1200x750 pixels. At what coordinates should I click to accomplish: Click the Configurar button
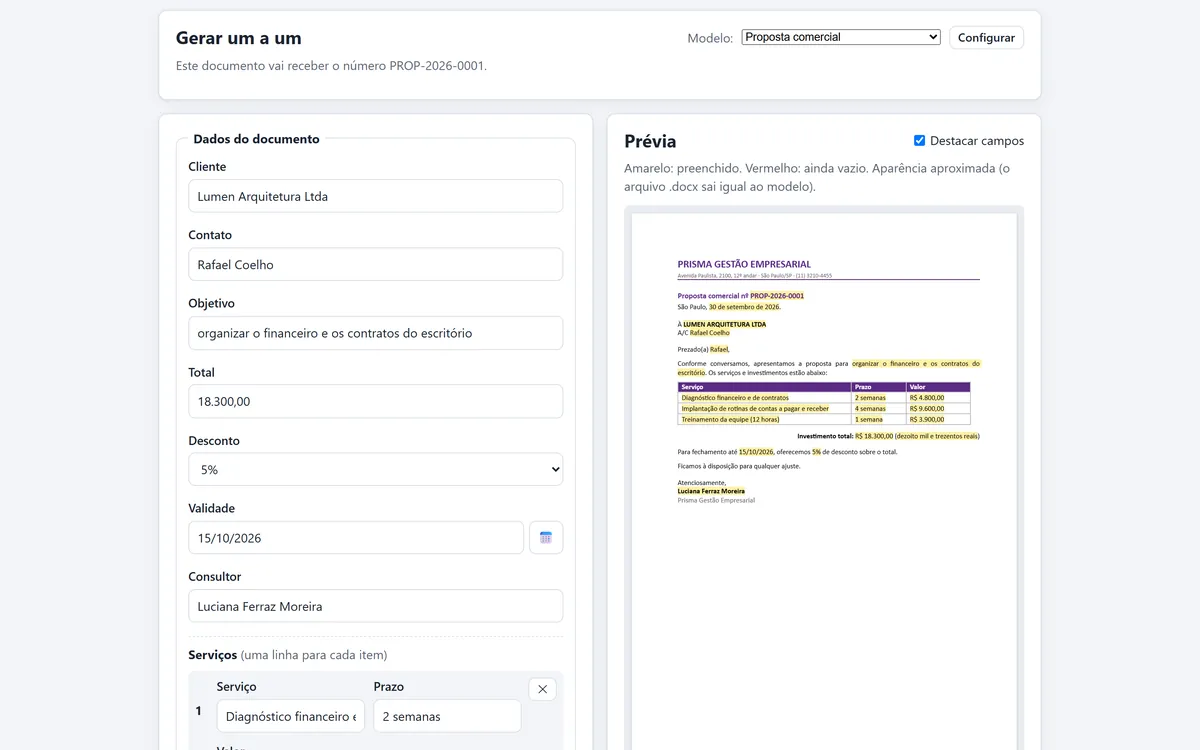click(986, 38)
